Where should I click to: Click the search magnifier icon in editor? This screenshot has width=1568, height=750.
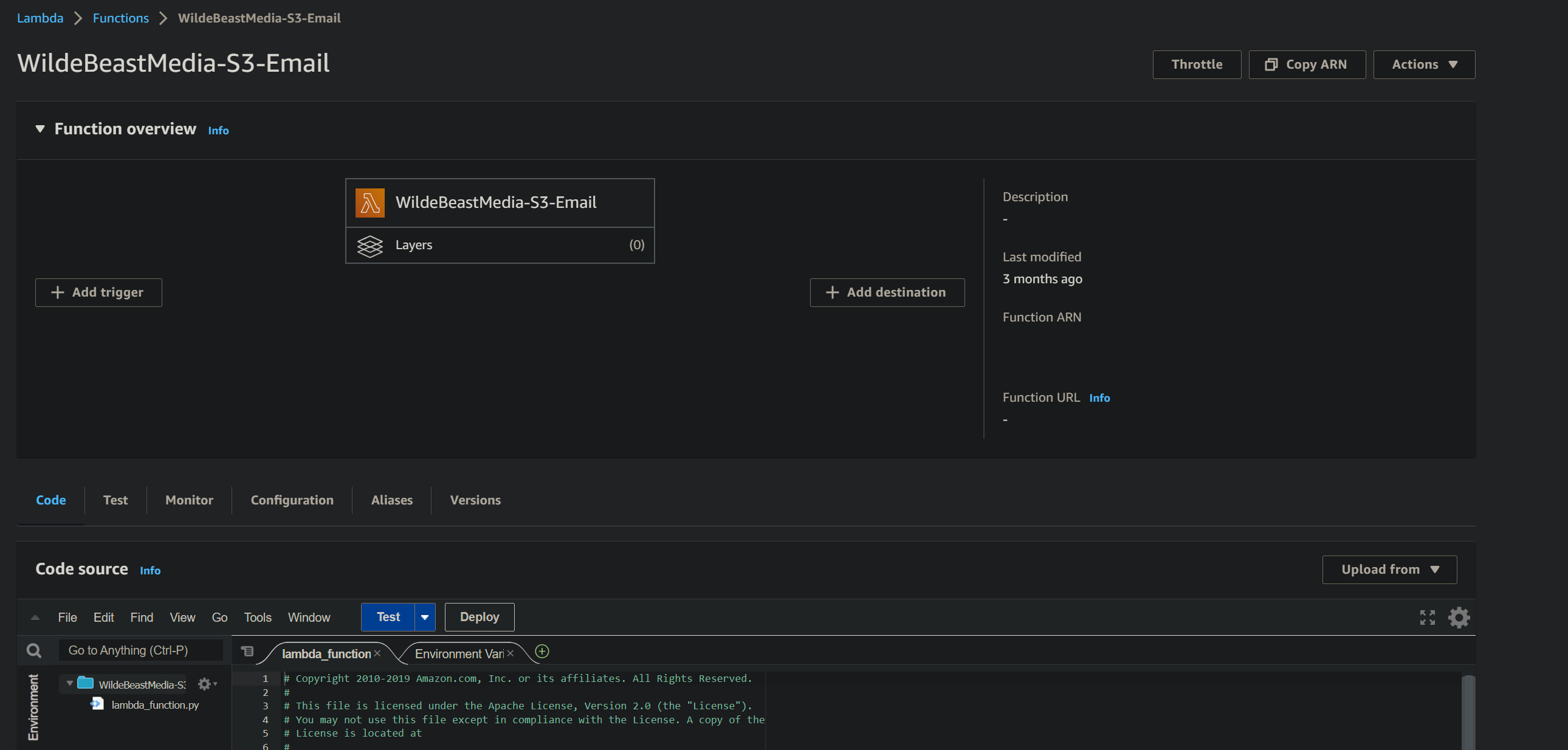[34, 651]
